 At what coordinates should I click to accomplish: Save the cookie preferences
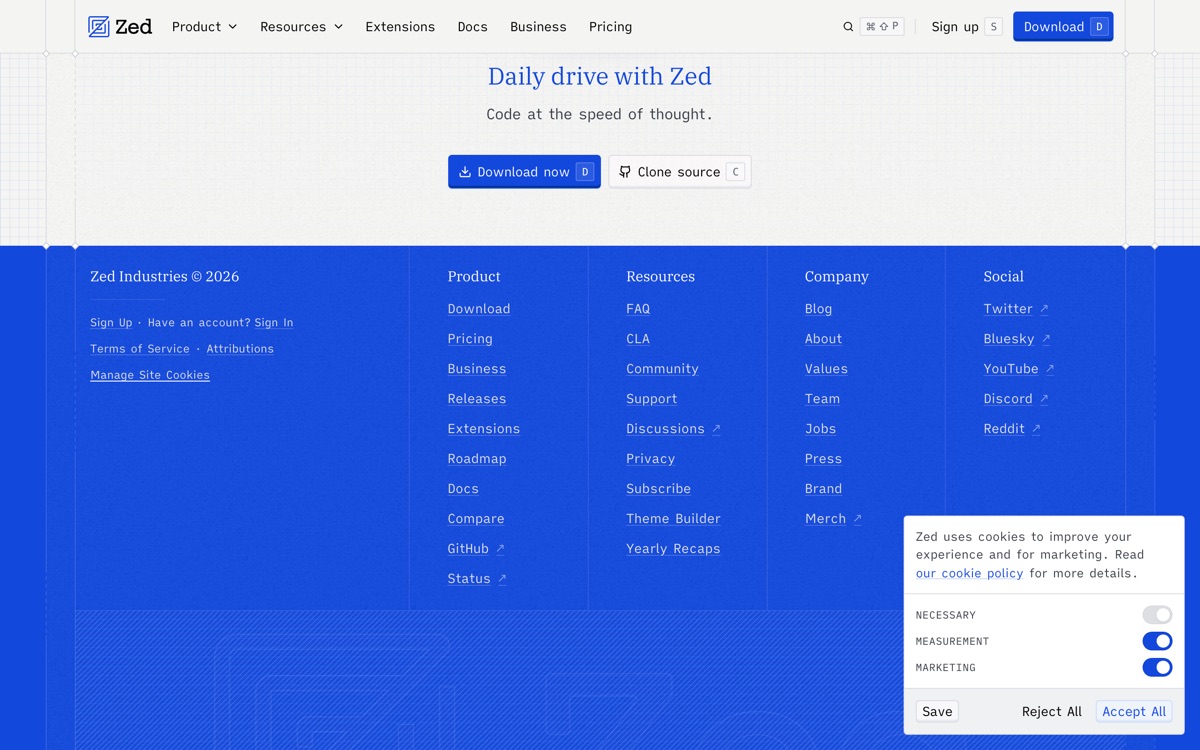pos(937,711)
